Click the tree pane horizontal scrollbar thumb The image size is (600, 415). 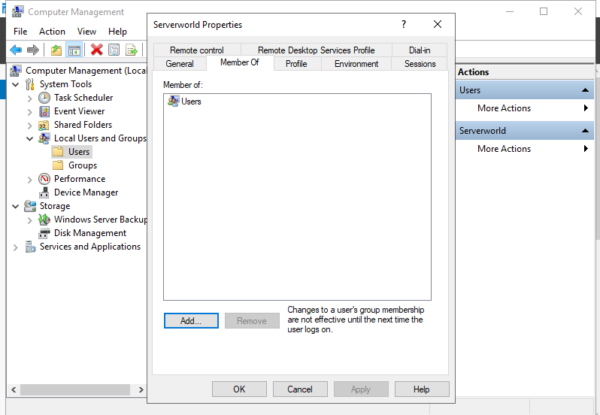(75, 389)
